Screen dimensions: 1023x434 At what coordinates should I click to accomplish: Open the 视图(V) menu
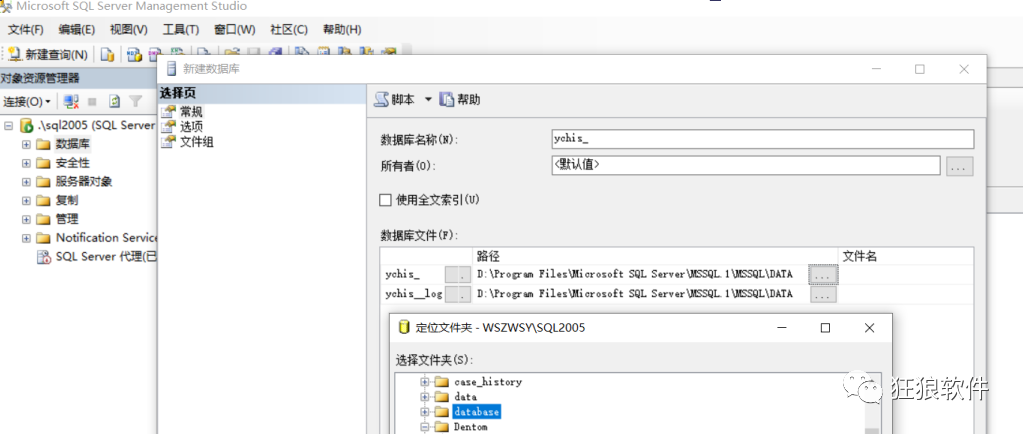pyautogui.click(x=129, y=29)
